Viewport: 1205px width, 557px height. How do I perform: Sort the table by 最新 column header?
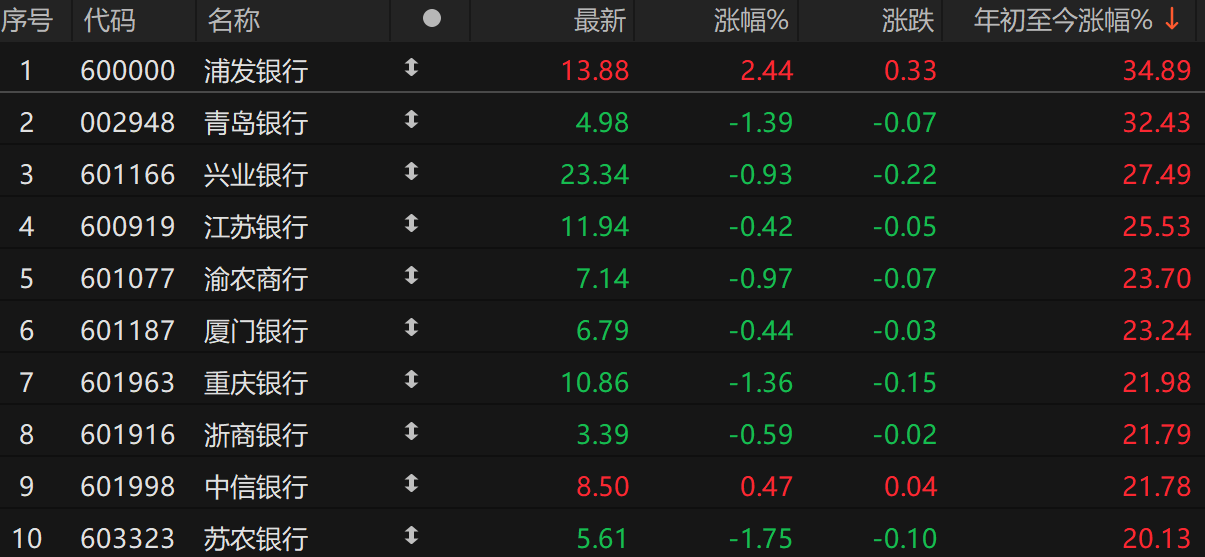pos(599,20)
